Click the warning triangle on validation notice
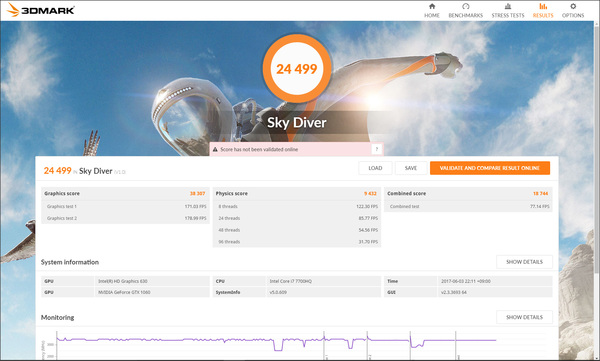The image size is (600, 361). click(215, 149)
